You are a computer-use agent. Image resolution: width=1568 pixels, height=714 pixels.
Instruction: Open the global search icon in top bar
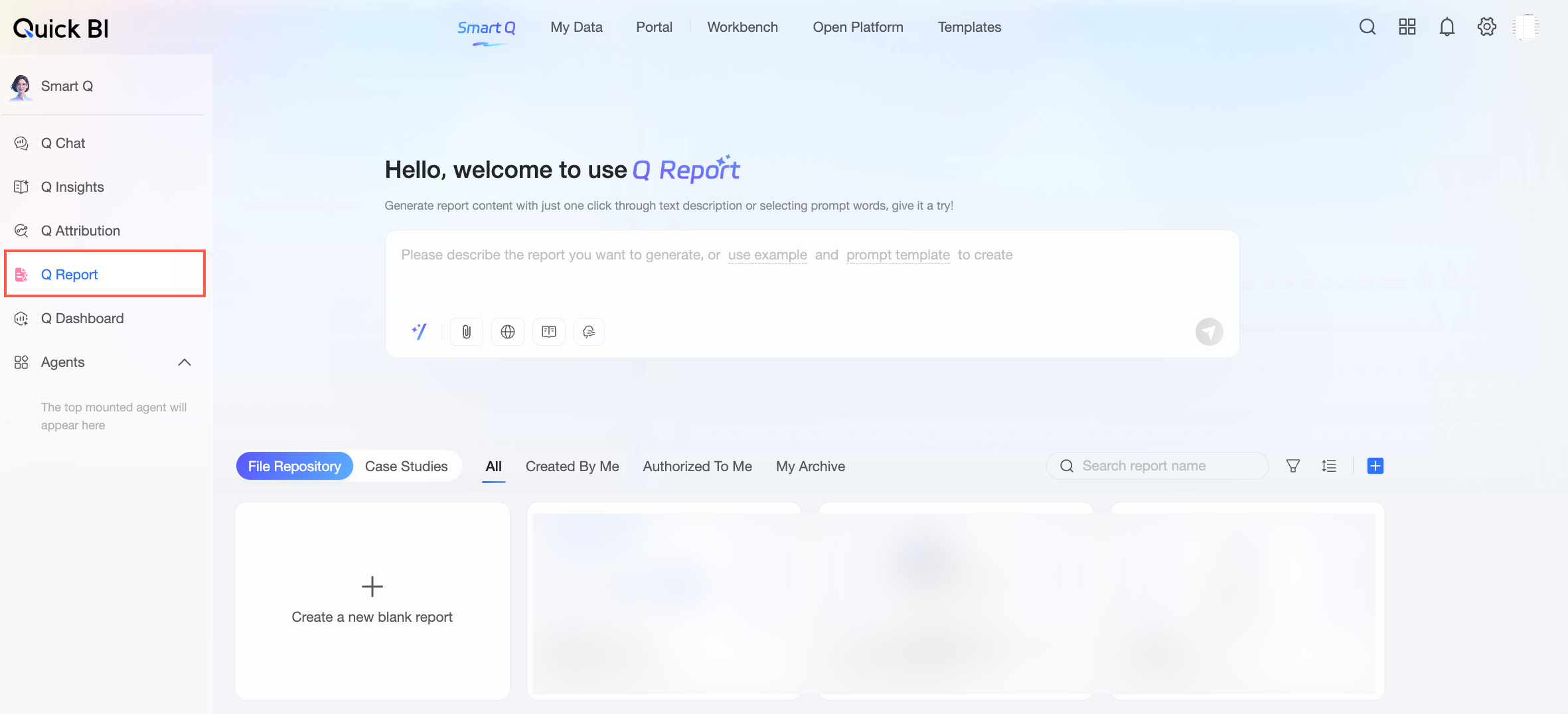[x=1368, y=27]
